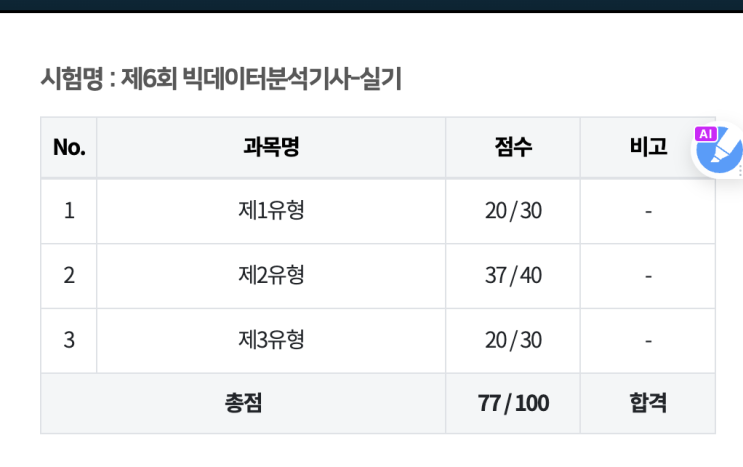
Task: Click the No. column header
Action: click(69, 147)
